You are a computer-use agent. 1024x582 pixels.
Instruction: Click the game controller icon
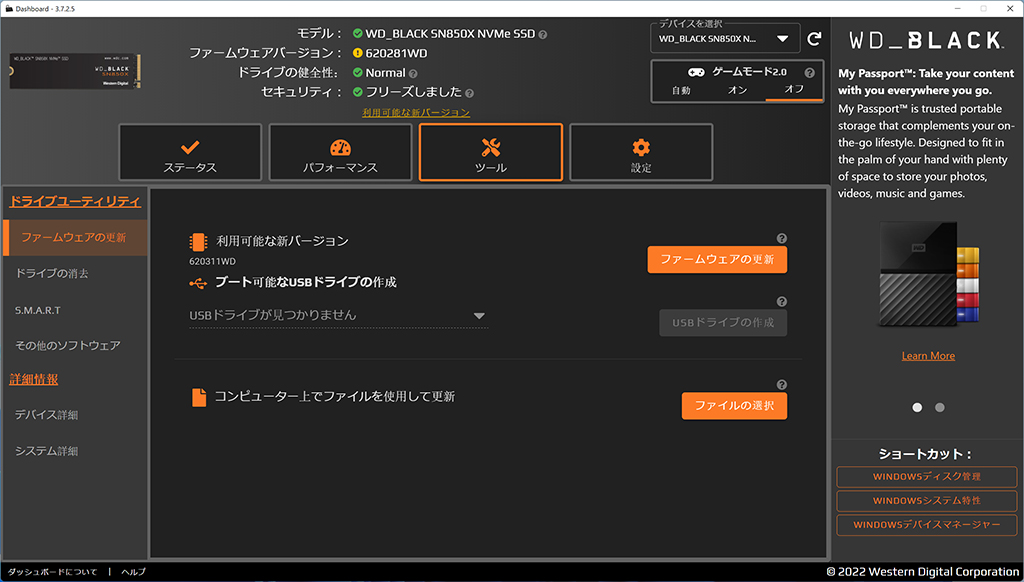696,72
